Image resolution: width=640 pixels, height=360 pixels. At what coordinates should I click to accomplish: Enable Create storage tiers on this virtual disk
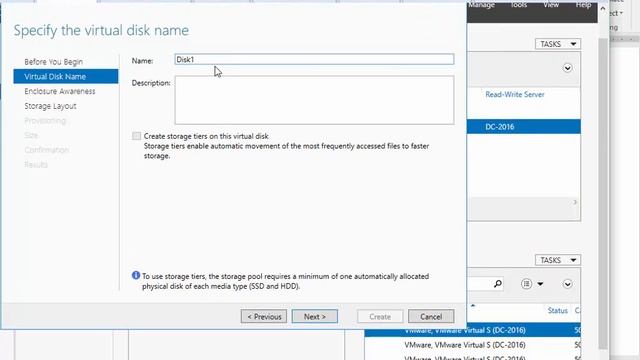click(x=136, y=136)
